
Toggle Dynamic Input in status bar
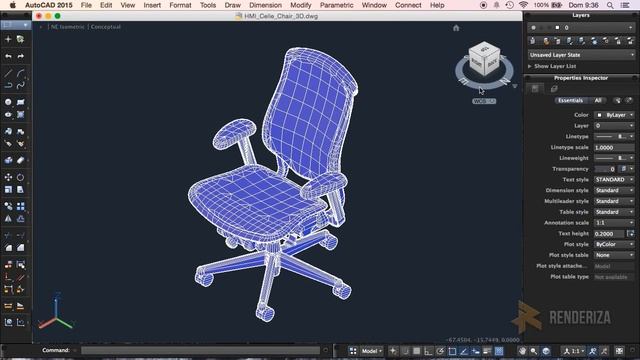pos(476,351)
